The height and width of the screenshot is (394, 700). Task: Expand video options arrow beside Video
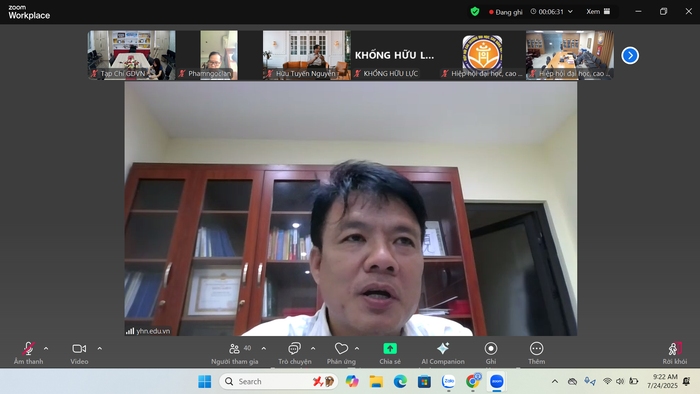coord(100,348)
